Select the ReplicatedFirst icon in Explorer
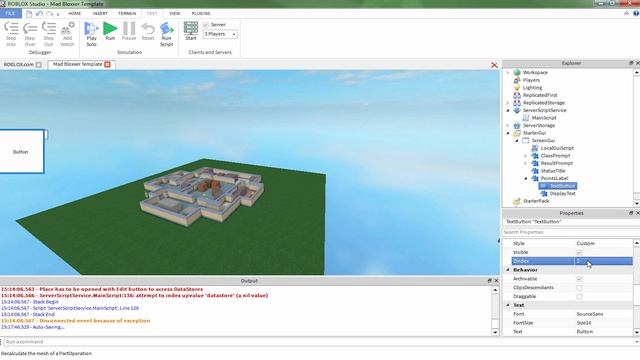Viewport: 640px width, 360px height. click(x=517, y=95)
